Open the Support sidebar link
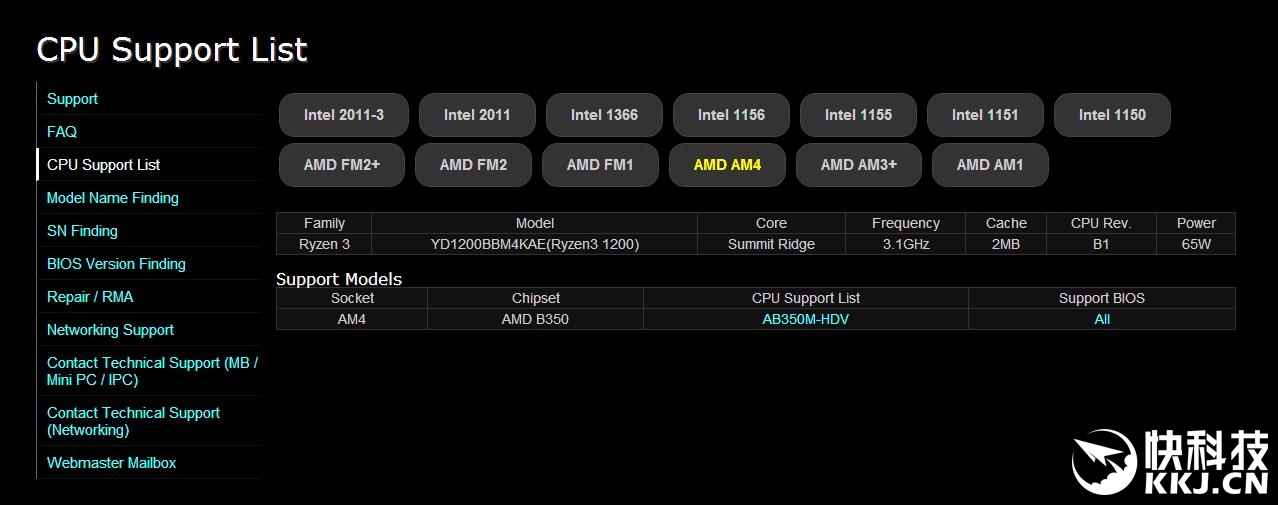The height and width of the screenshot is (505, 1278). pyautogui.click(x=72, y=99)
